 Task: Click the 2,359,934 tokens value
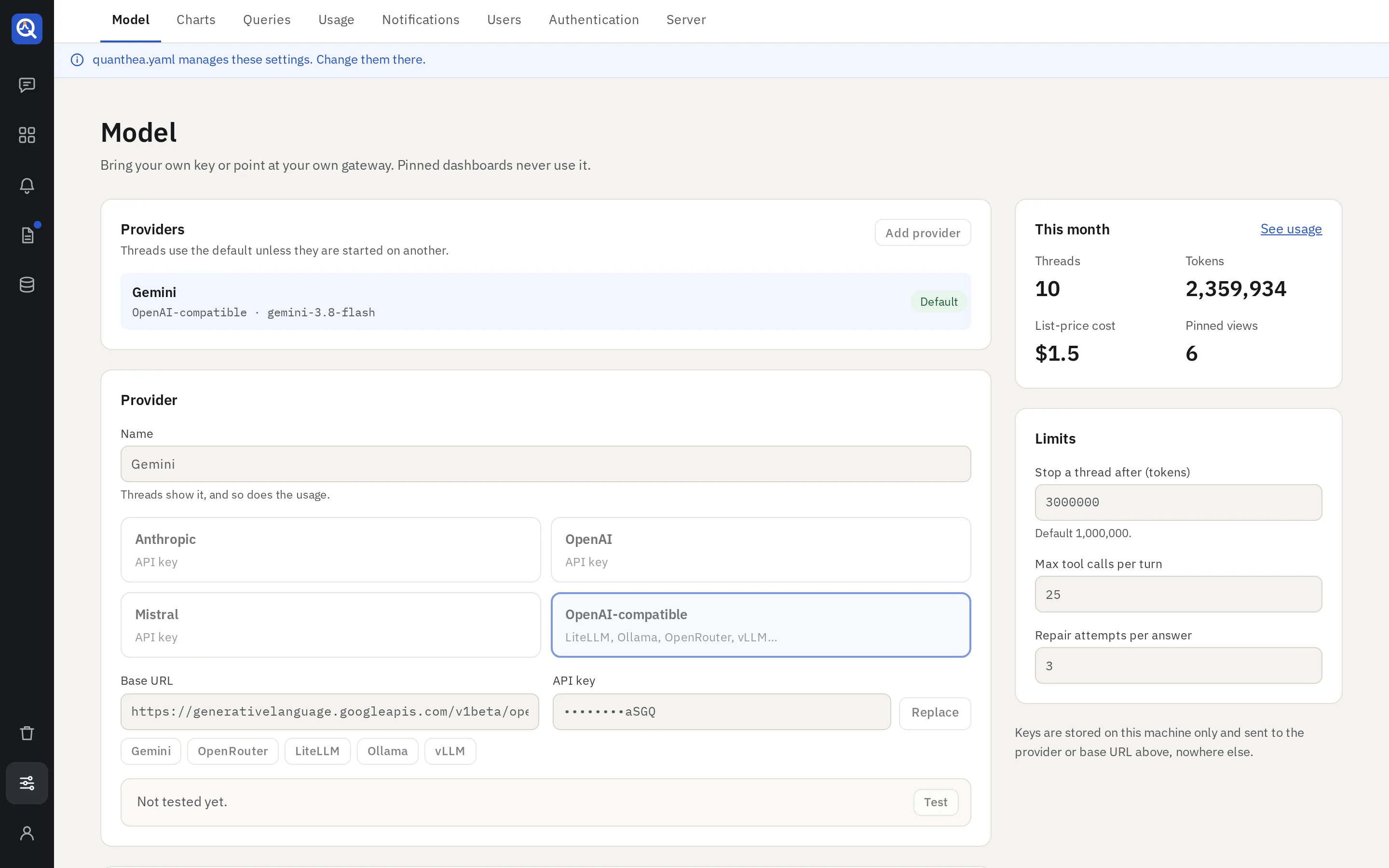[x=1236, y=289]
